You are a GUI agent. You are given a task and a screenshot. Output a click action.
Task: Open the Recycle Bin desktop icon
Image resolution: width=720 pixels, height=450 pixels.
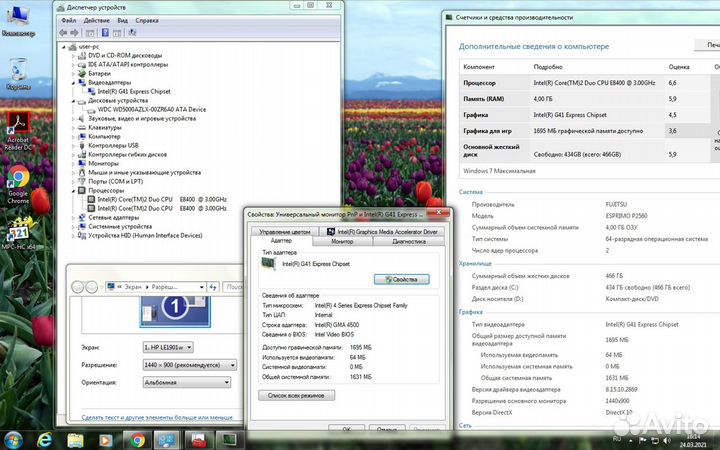point(18,73)
